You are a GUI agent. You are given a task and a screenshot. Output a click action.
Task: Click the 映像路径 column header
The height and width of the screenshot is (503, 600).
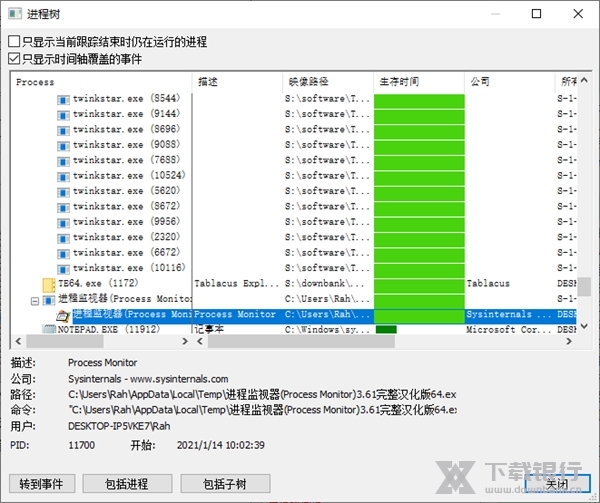pyautogui.click(x=328, y=82)
